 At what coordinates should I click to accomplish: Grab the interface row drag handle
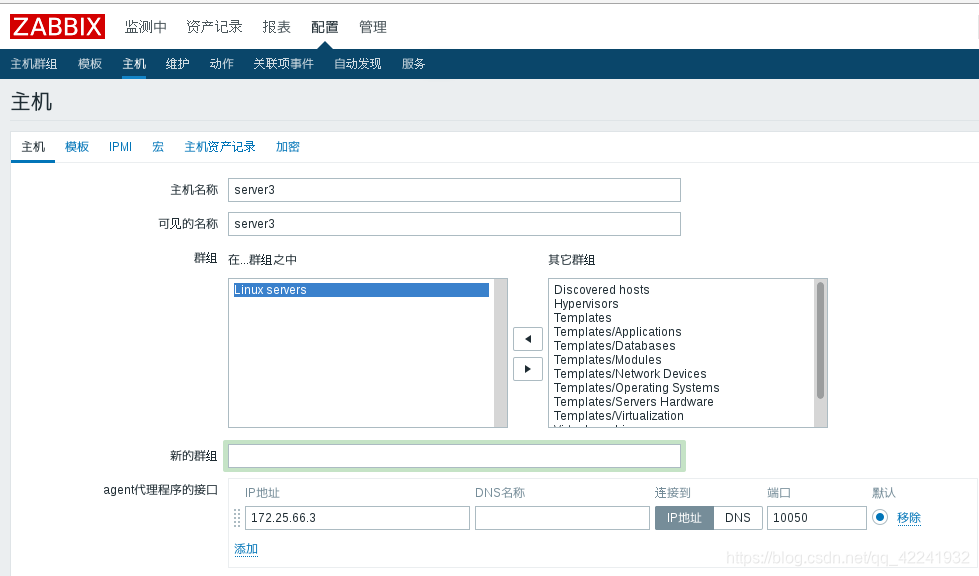237,518
